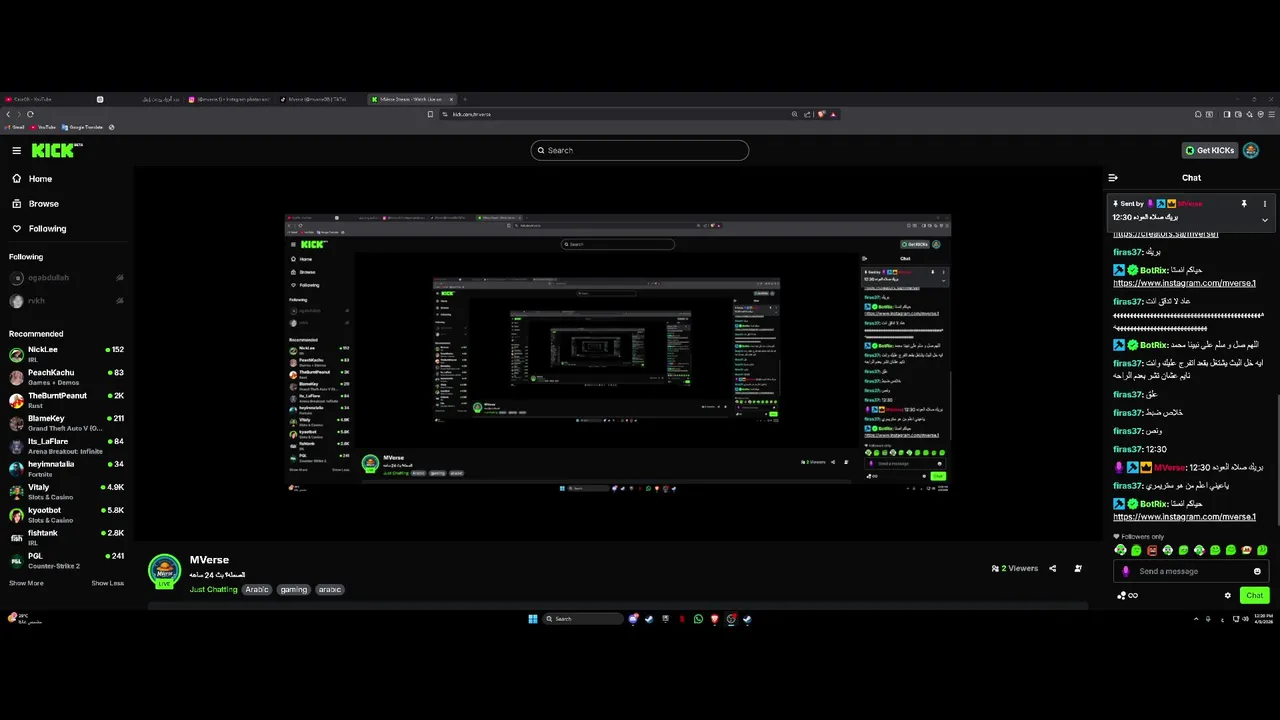Image resolution: width=1280 pixels, height=720 pixels.
Task: Open the Google Translate bookmark
Action: pos(83,127)
